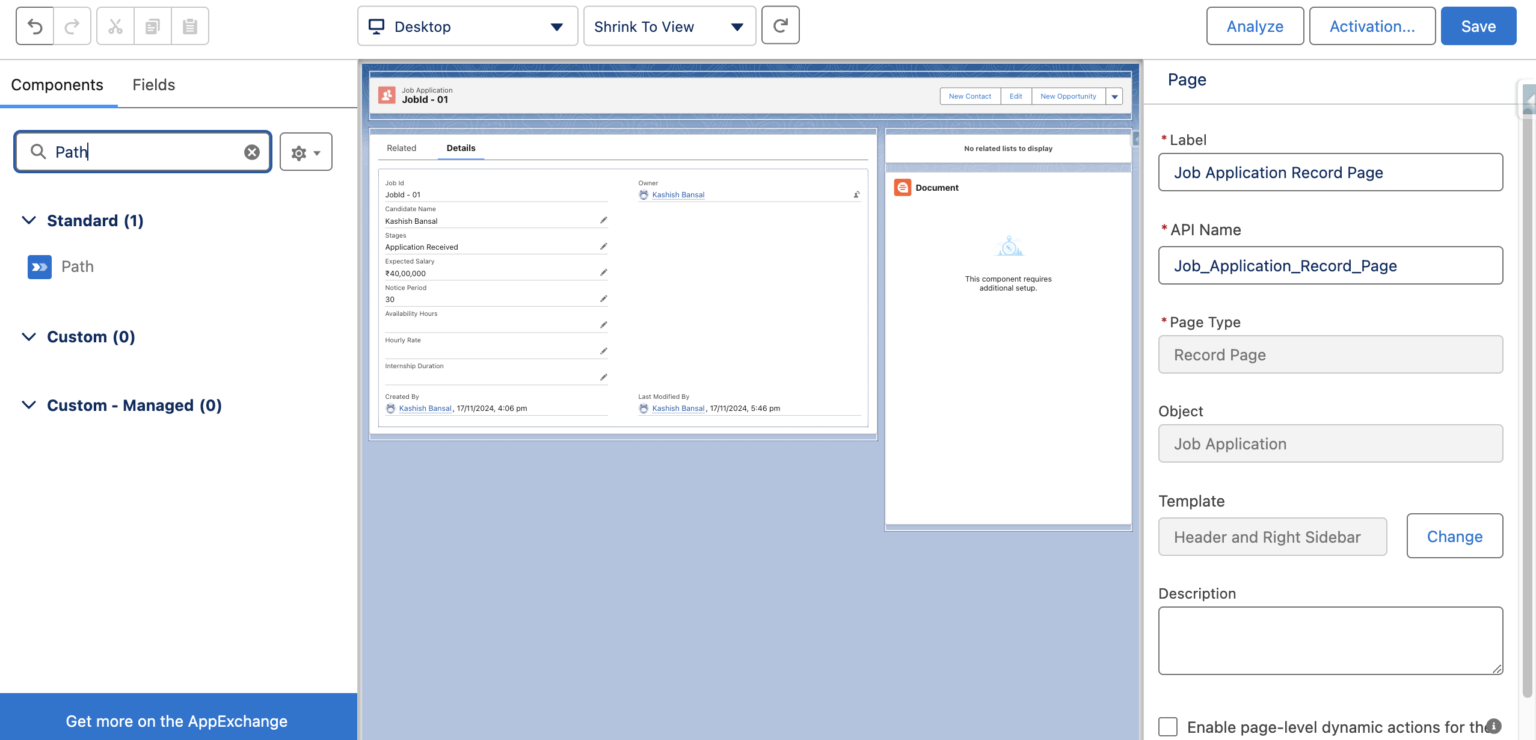
Task: Click Change to pick a new template
Action: click(x=1454, y=536)
